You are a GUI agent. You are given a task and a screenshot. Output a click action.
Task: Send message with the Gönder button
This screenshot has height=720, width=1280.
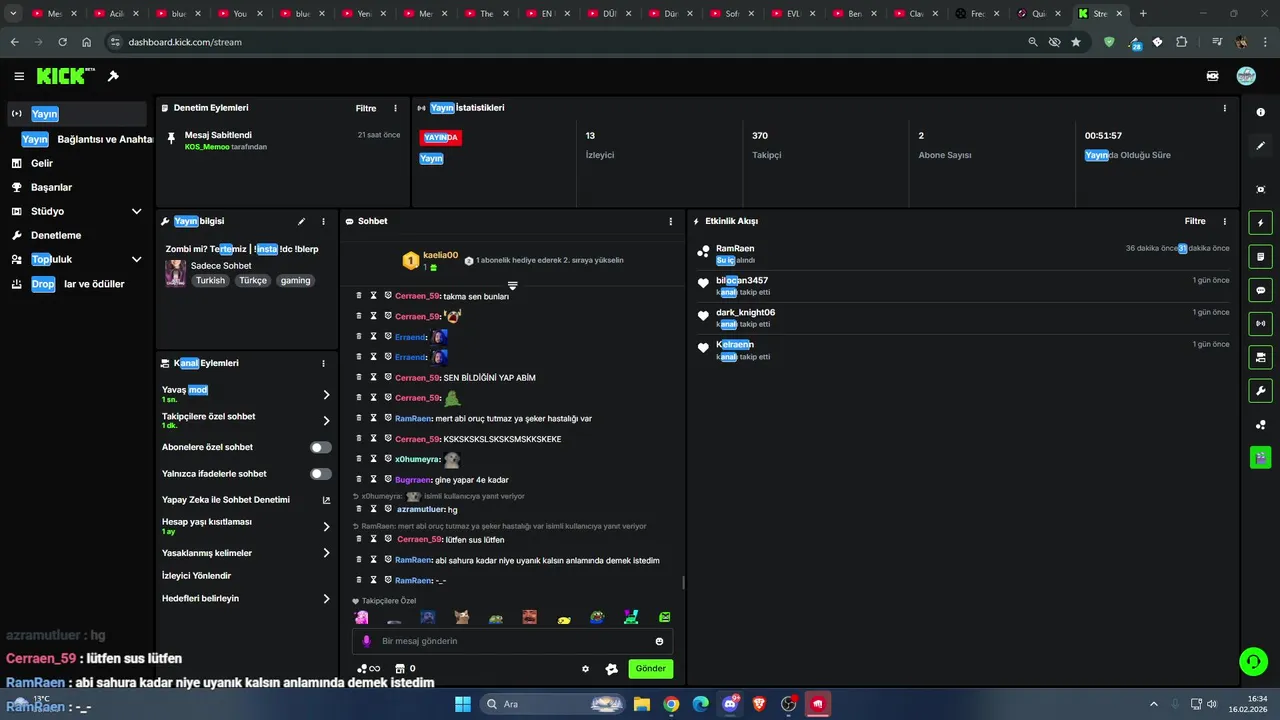pos(650,669)
